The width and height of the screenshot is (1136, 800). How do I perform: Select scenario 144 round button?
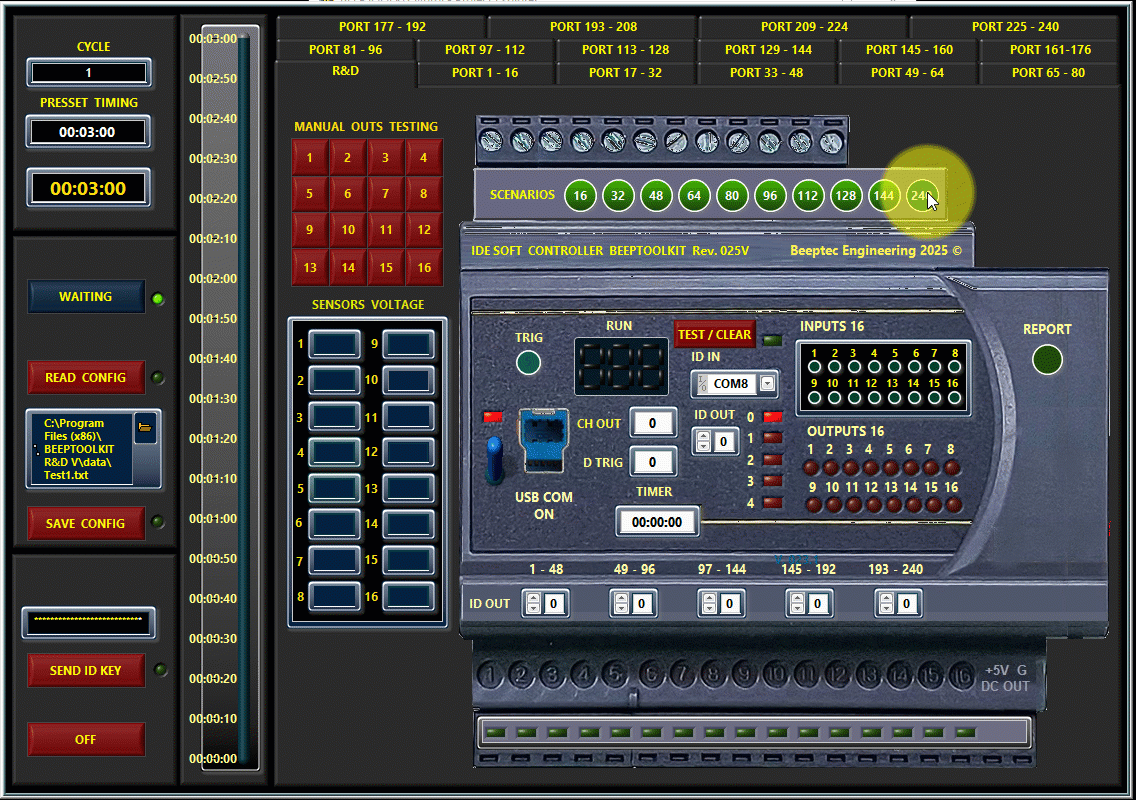tap(884, 196)
